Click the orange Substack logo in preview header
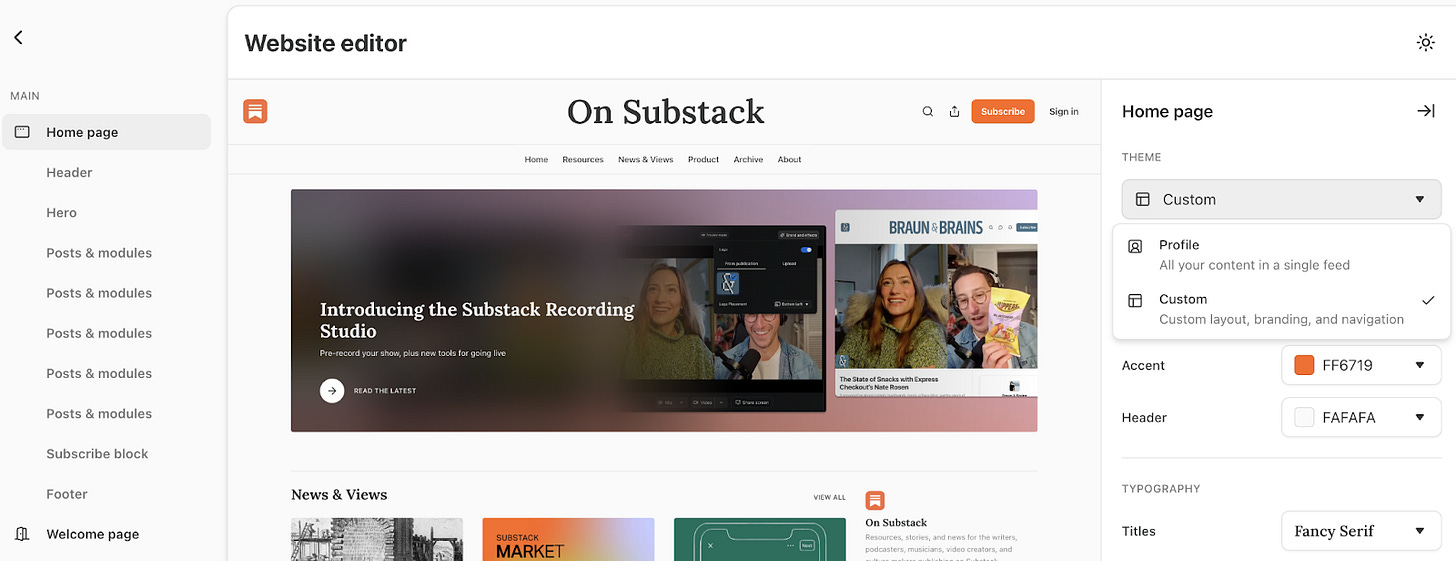Screen dimensions: 1456x561 pos(255,111)
